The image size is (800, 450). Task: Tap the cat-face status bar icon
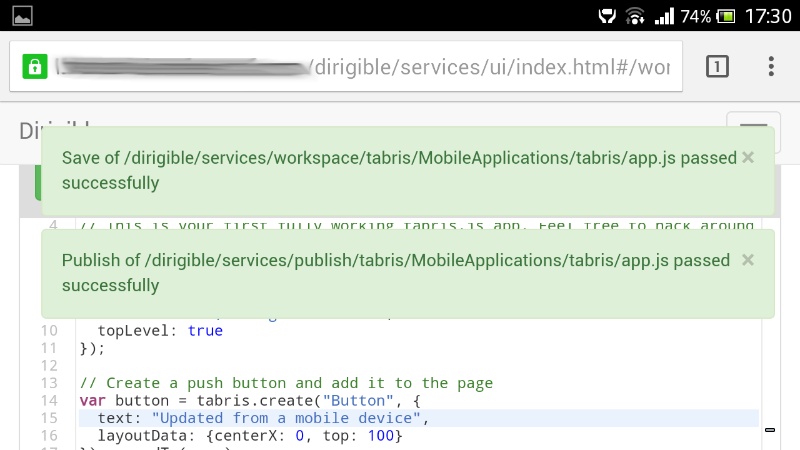coord(607,16)
